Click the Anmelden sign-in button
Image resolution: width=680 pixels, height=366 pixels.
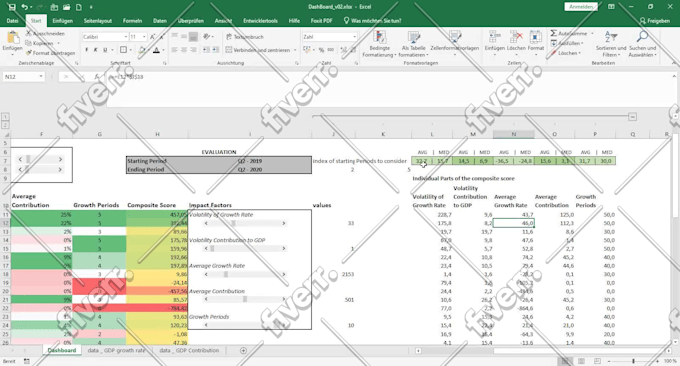click(x=581, y=7)
